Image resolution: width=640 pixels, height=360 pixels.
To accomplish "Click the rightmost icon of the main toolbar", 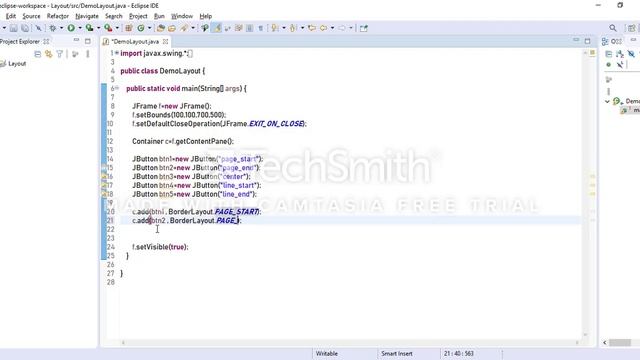I will pos(364,28).
